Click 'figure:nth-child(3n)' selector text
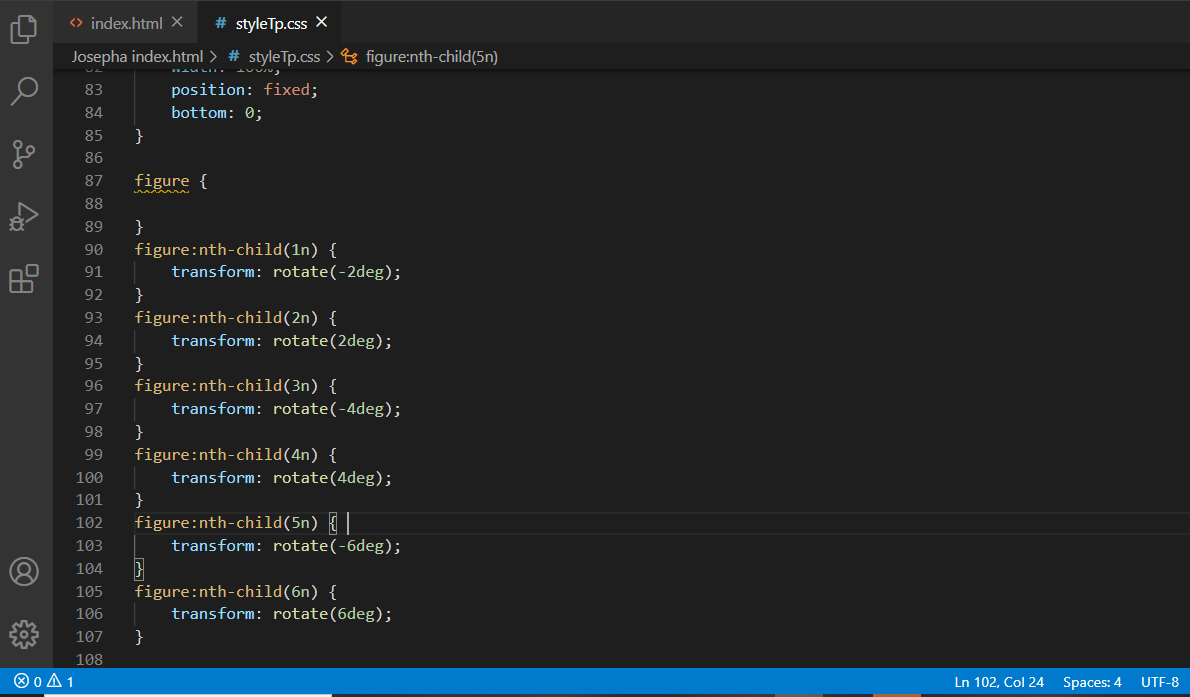Image resolution: width=1190 pixels, height=697 pixels. pyautogui.click(x=226, y=386)
